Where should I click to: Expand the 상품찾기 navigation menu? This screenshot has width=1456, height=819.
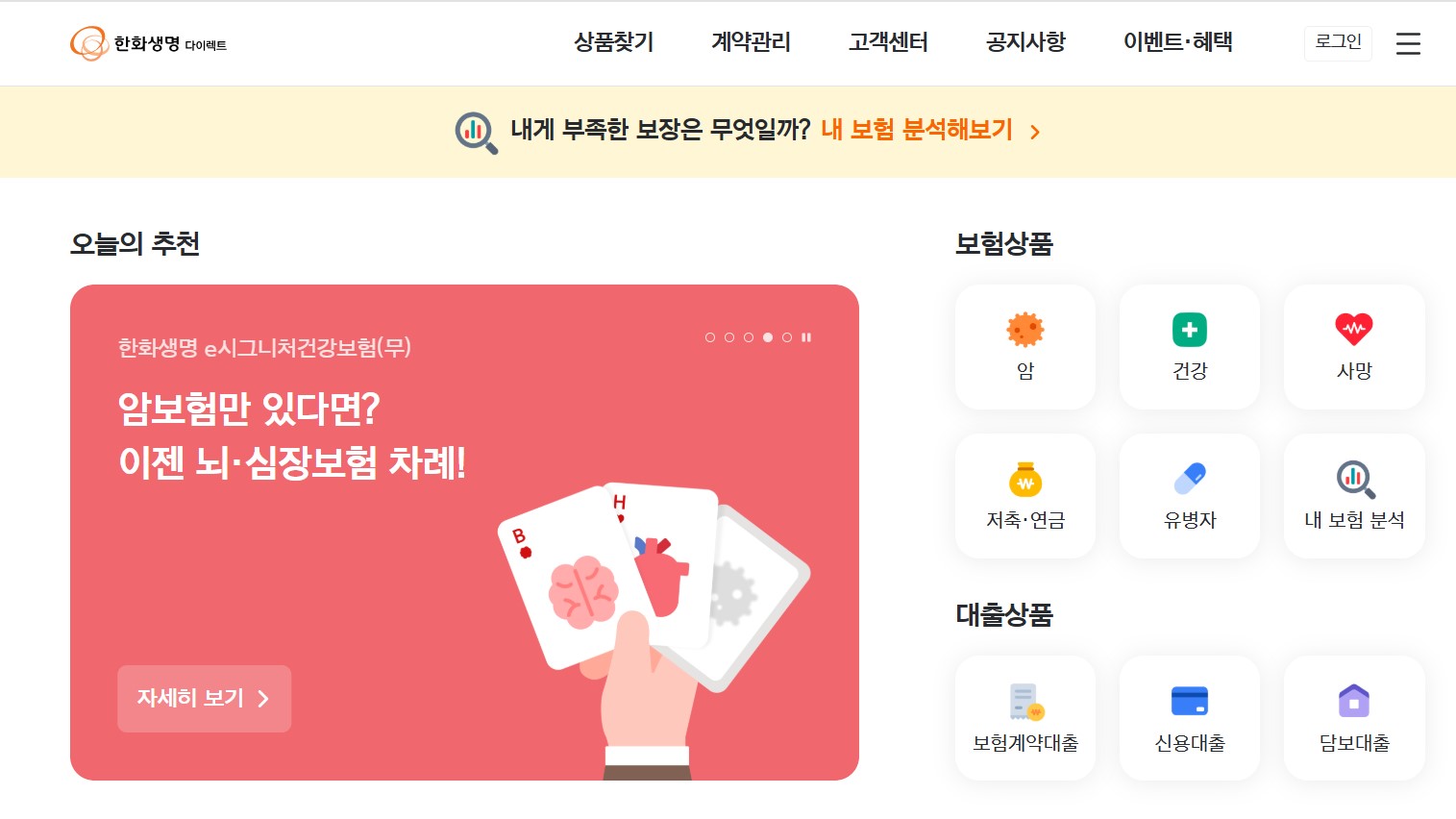(x=614, y=42)
